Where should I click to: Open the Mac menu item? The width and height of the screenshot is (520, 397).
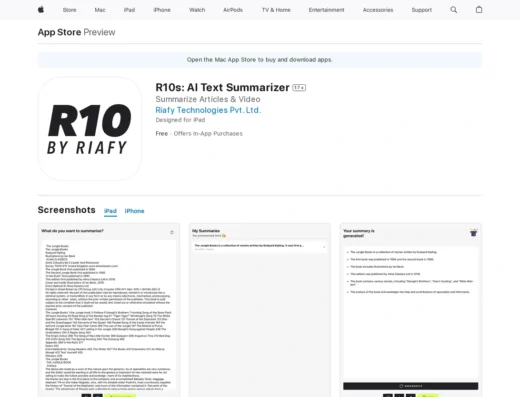[100, 10]
